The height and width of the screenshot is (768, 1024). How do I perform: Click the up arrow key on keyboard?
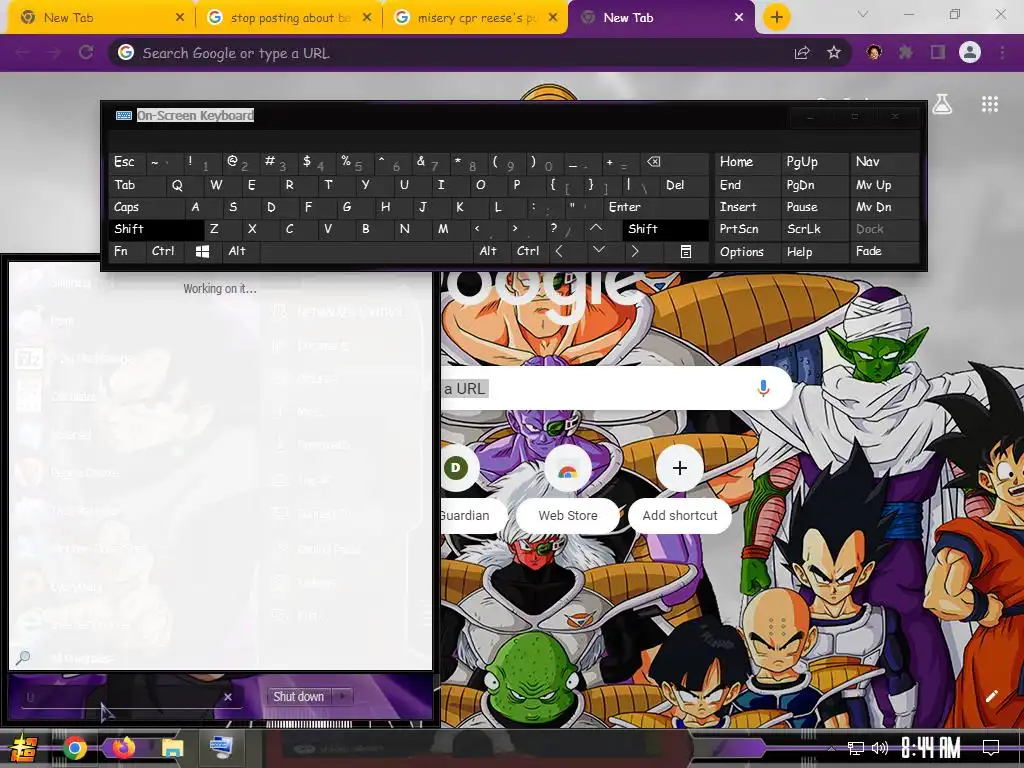click(596, 229)
